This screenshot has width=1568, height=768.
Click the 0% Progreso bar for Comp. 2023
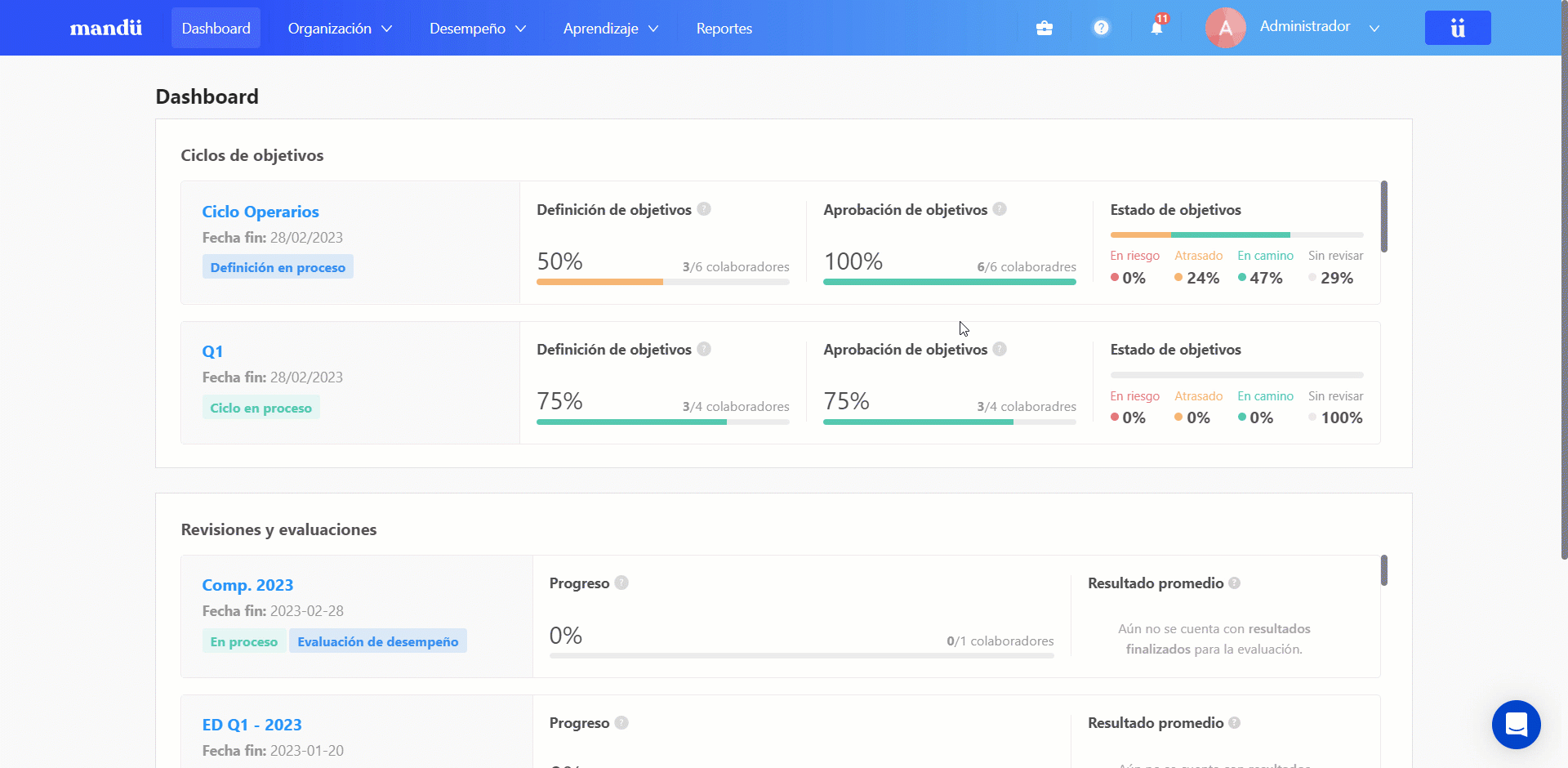point(802,655)
